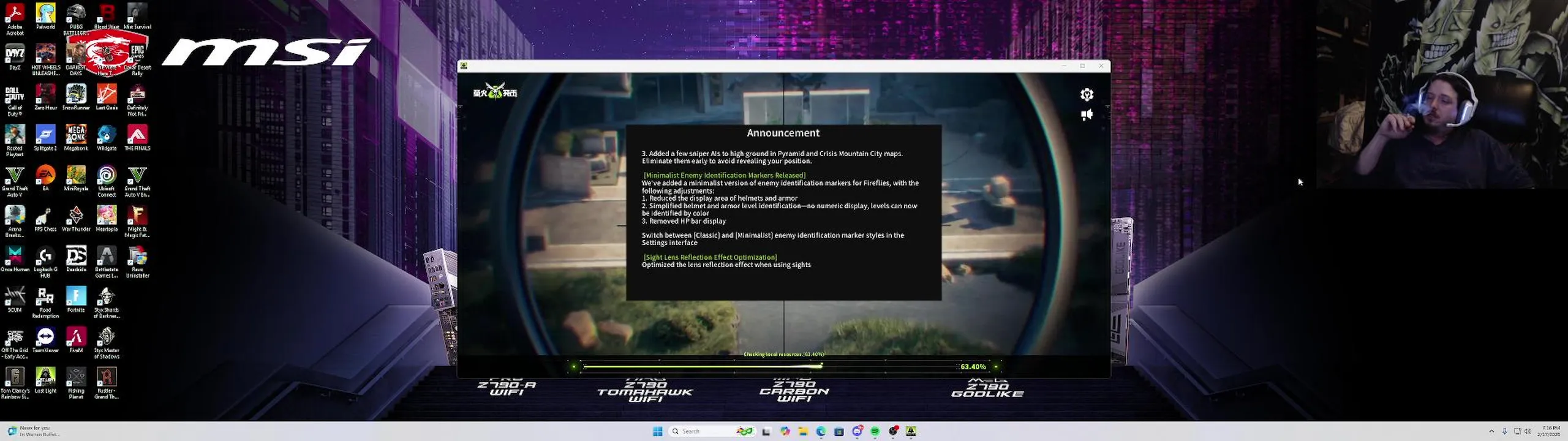This screenshot has height=441, width=1568.
Task: Open Tom Clancy's Rainbow Six desktop shortcut
Action: click(x=15, y=383)
